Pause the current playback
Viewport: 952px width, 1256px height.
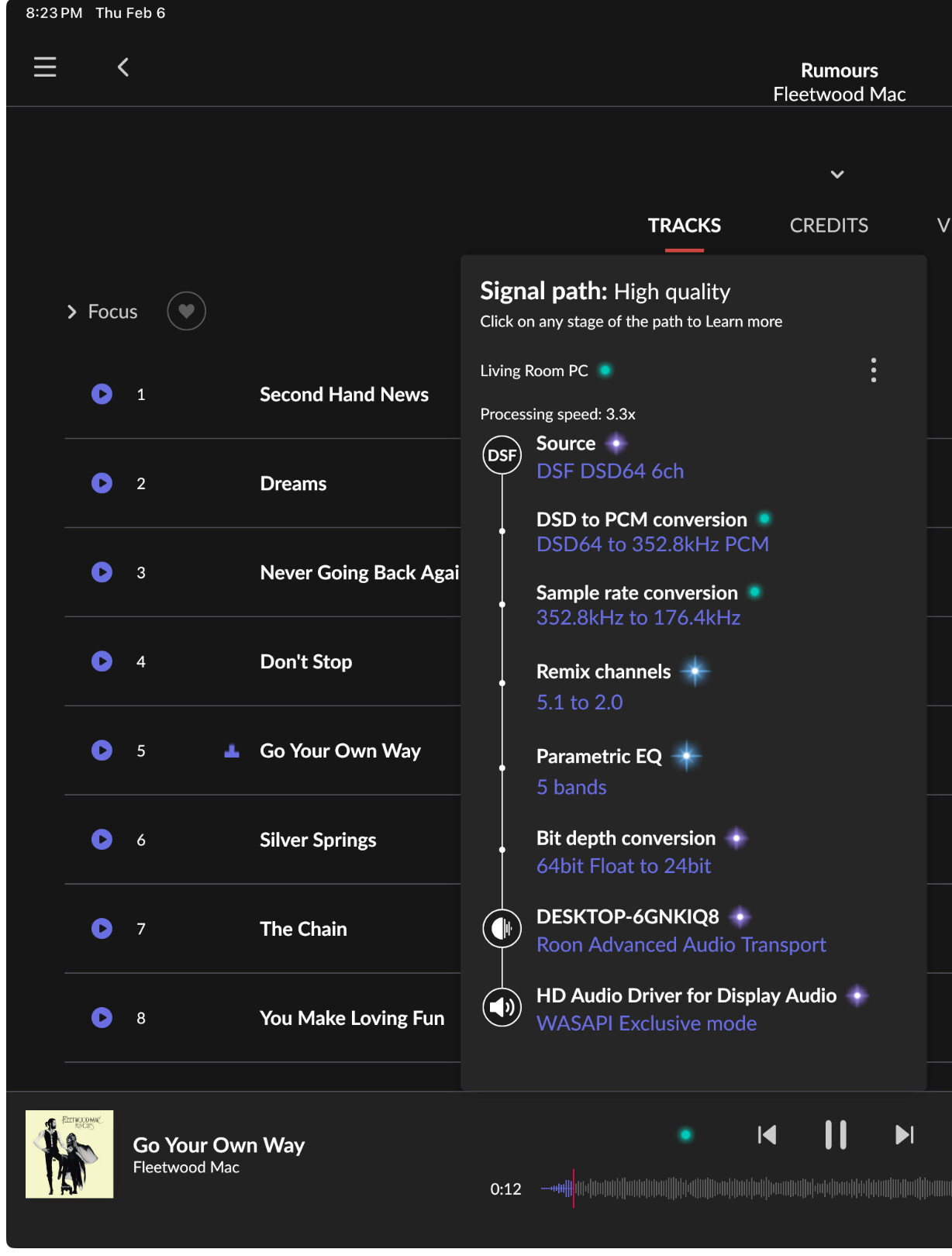click(x=836, y=1134)
